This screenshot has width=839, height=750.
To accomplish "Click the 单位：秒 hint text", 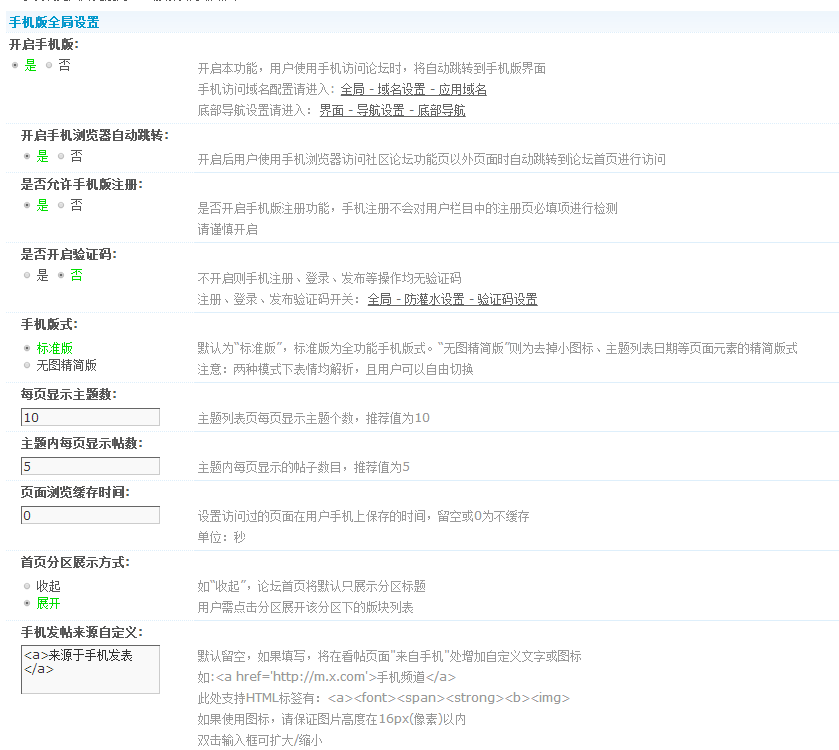I will [x=222, y=537].
